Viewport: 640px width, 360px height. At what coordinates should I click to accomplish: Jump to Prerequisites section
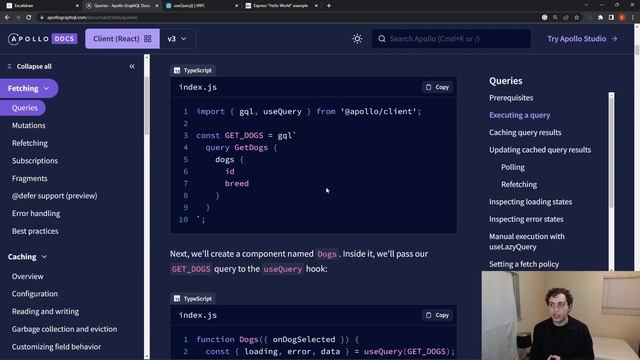pos(511,98)
